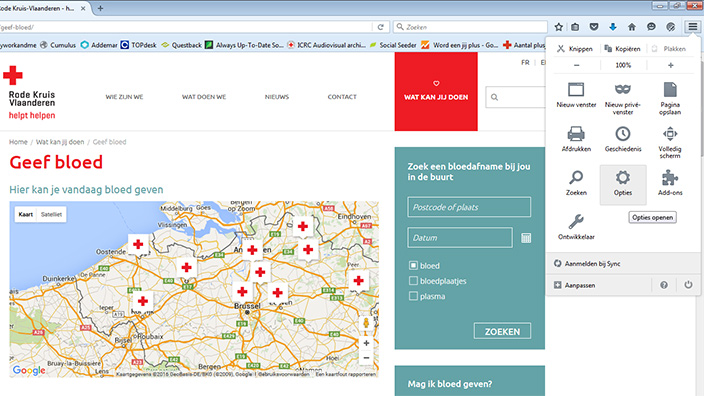
Task: Focus the Postcode of plaats field
Action: tap(469, 207)
